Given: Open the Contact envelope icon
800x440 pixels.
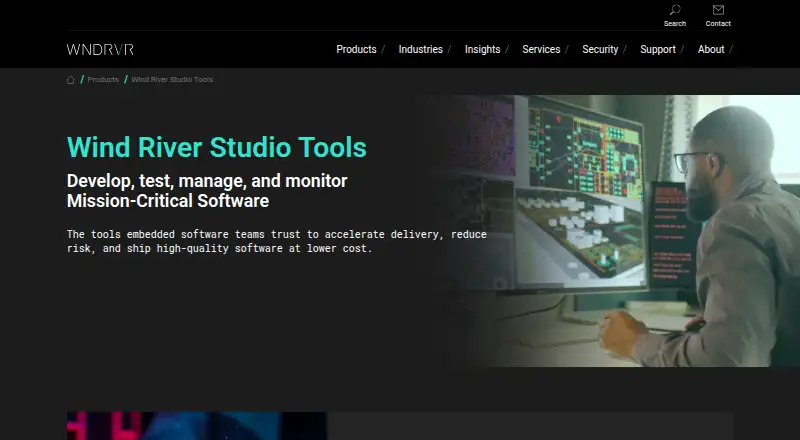Looking at the screenshot, I should click(x=718, y=10).
